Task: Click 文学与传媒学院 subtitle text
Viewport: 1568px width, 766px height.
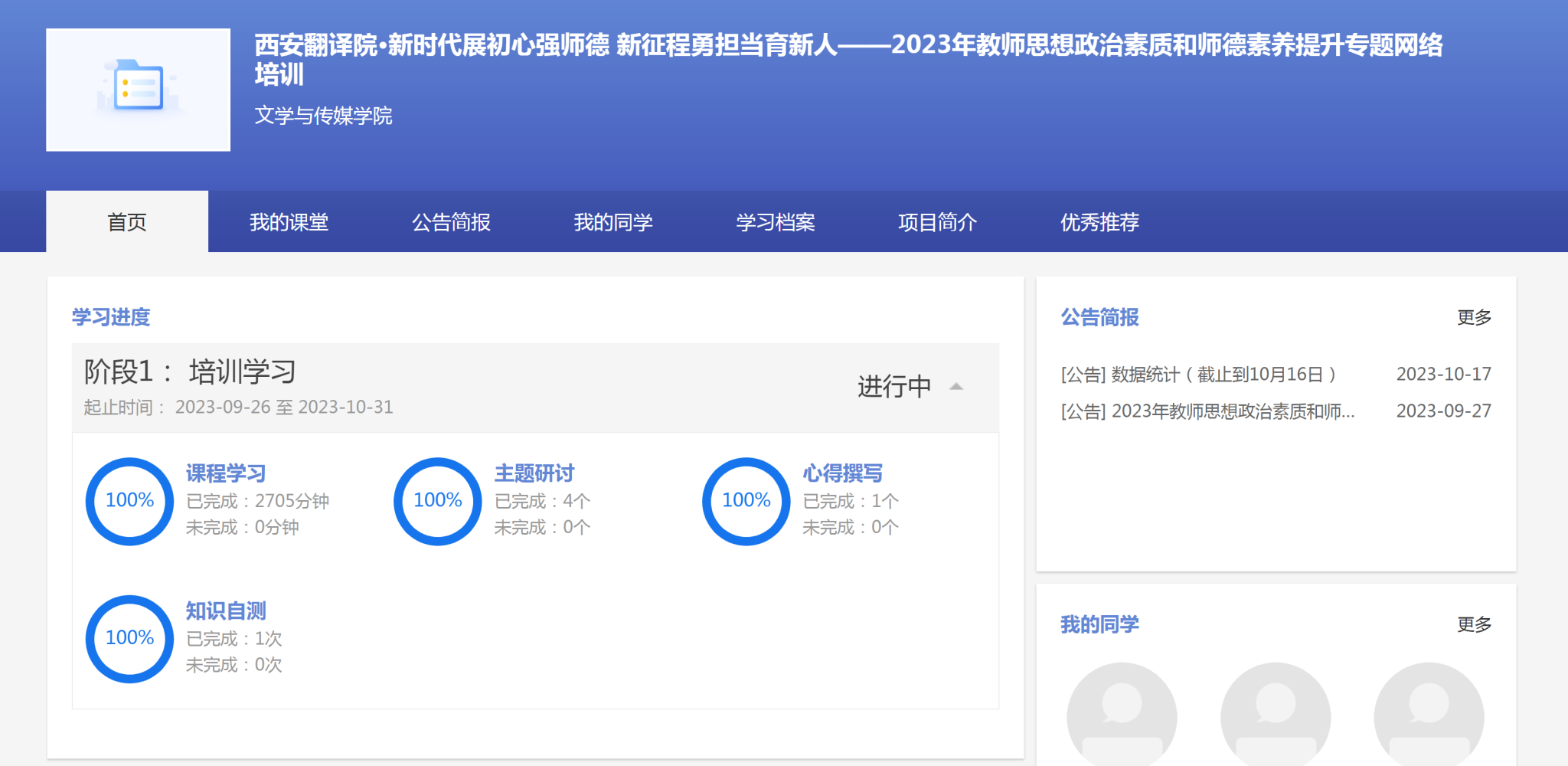Action: point(323,116)
